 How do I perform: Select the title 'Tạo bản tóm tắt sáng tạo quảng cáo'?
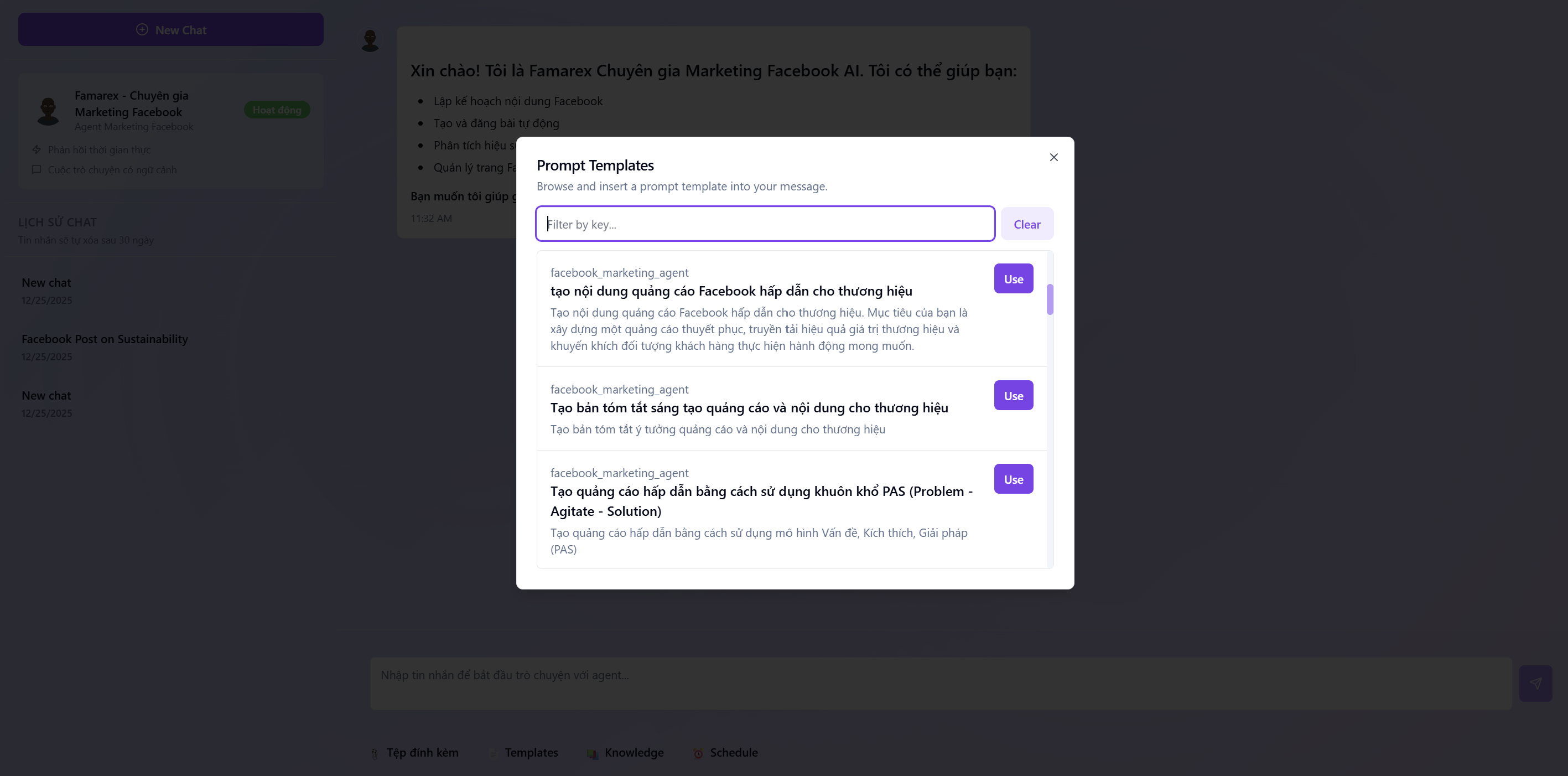click(x=749, y=407)
